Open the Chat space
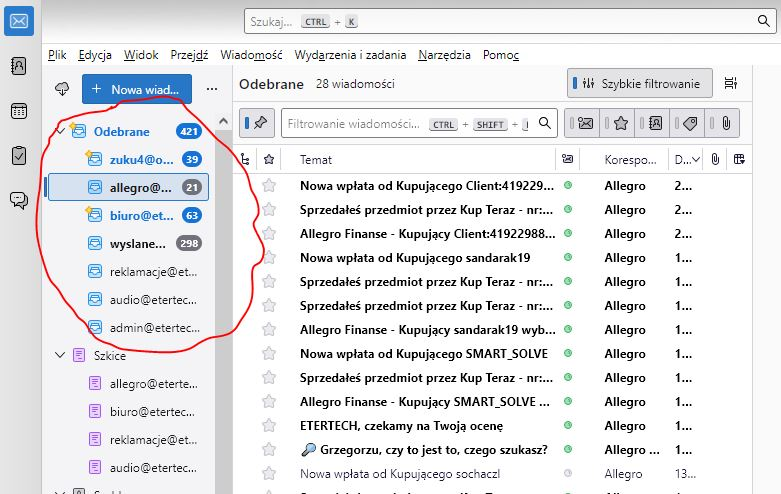Viewport: 781px width, 494px height. click(19, 200)
